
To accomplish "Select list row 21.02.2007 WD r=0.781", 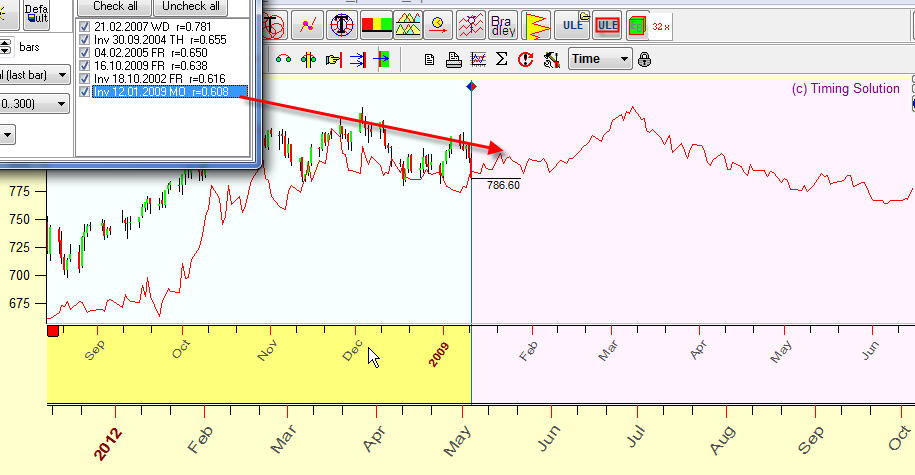I will [152, 26].
